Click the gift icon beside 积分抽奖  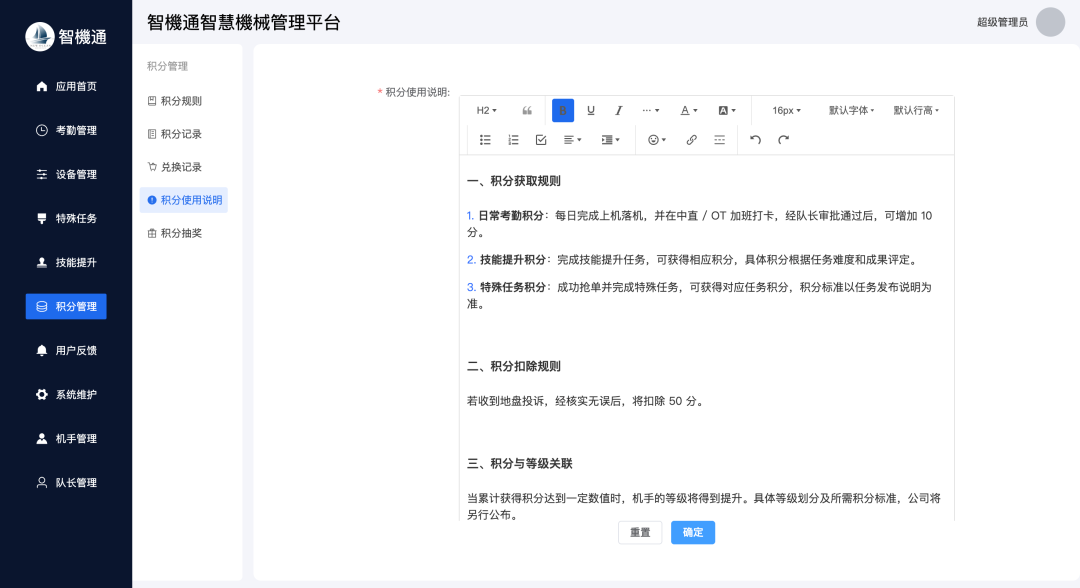[152, 233]
